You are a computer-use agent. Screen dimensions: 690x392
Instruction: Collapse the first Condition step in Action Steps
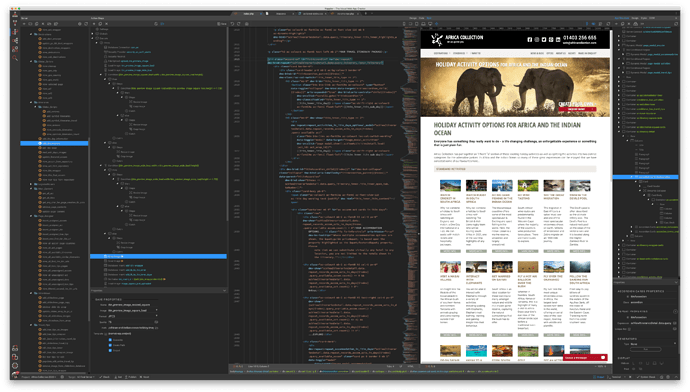(x=101, y=75)
